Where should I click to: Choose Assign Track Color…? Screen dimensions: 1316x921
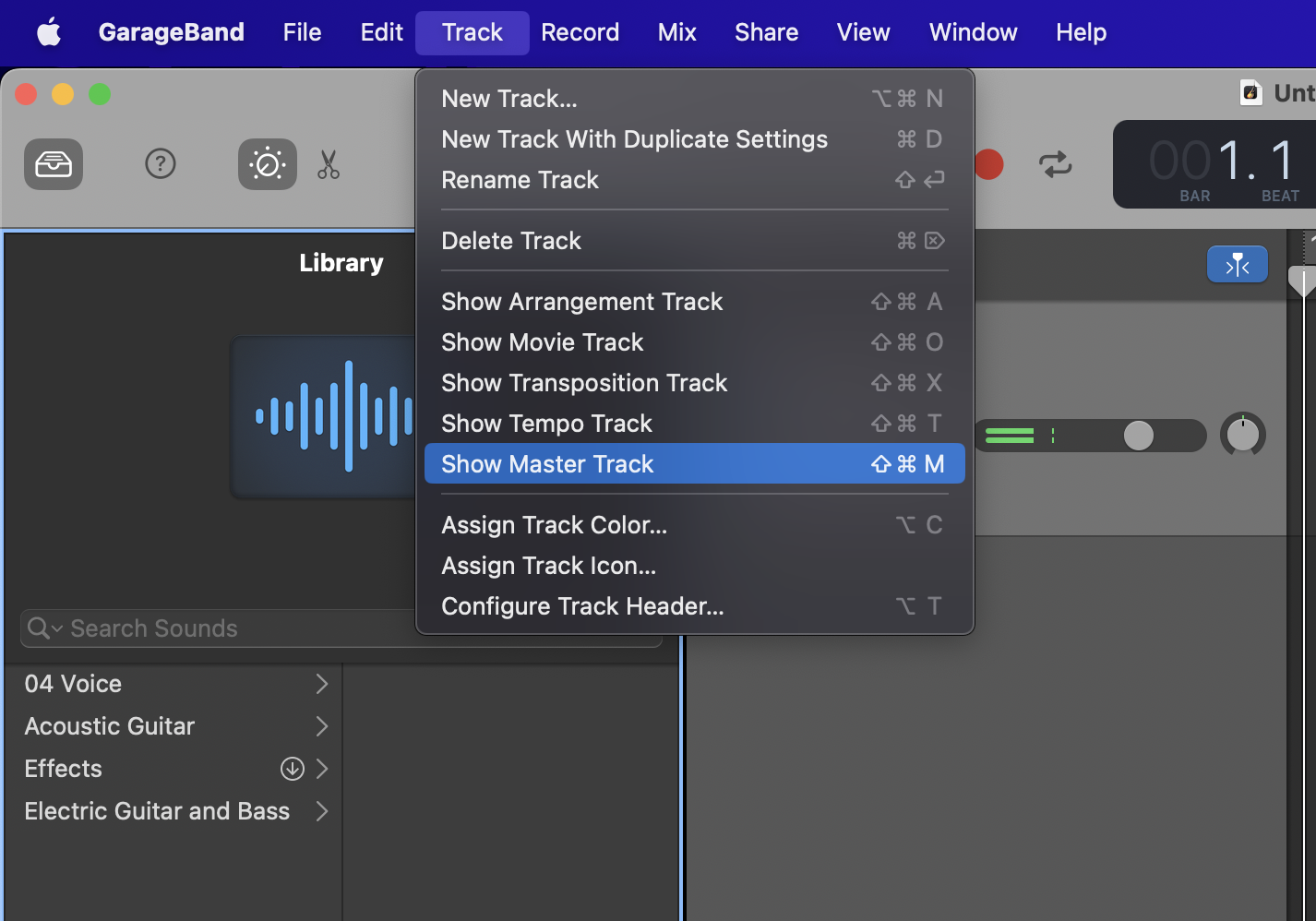pos(695,525)
